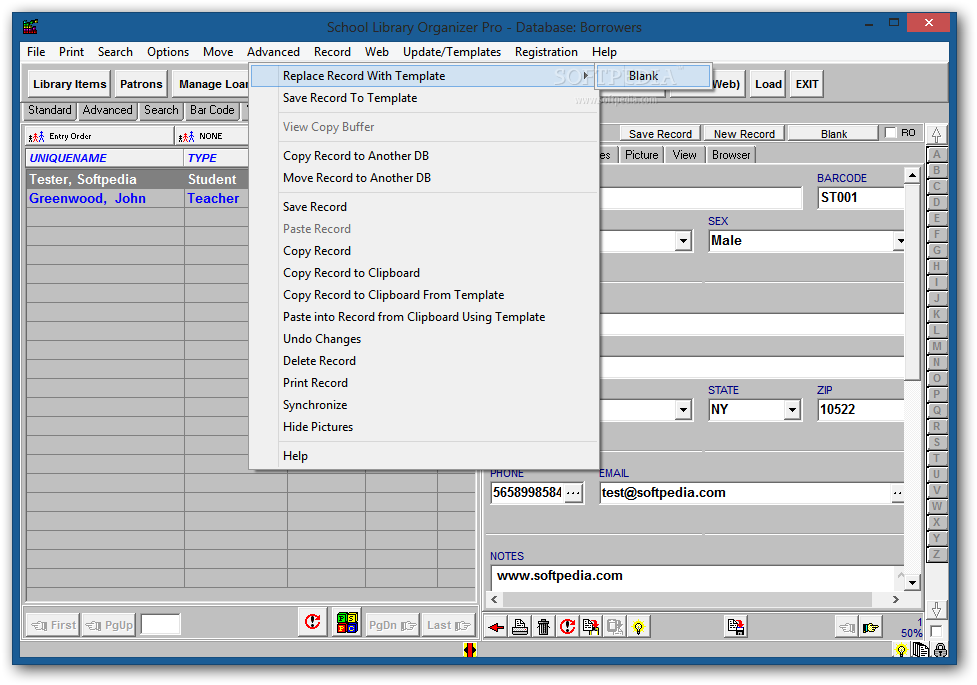Choose Hide Pictures menu entry
Image resolution: width=977 pixels, height=685 pixels.
(x=424, y=427)
